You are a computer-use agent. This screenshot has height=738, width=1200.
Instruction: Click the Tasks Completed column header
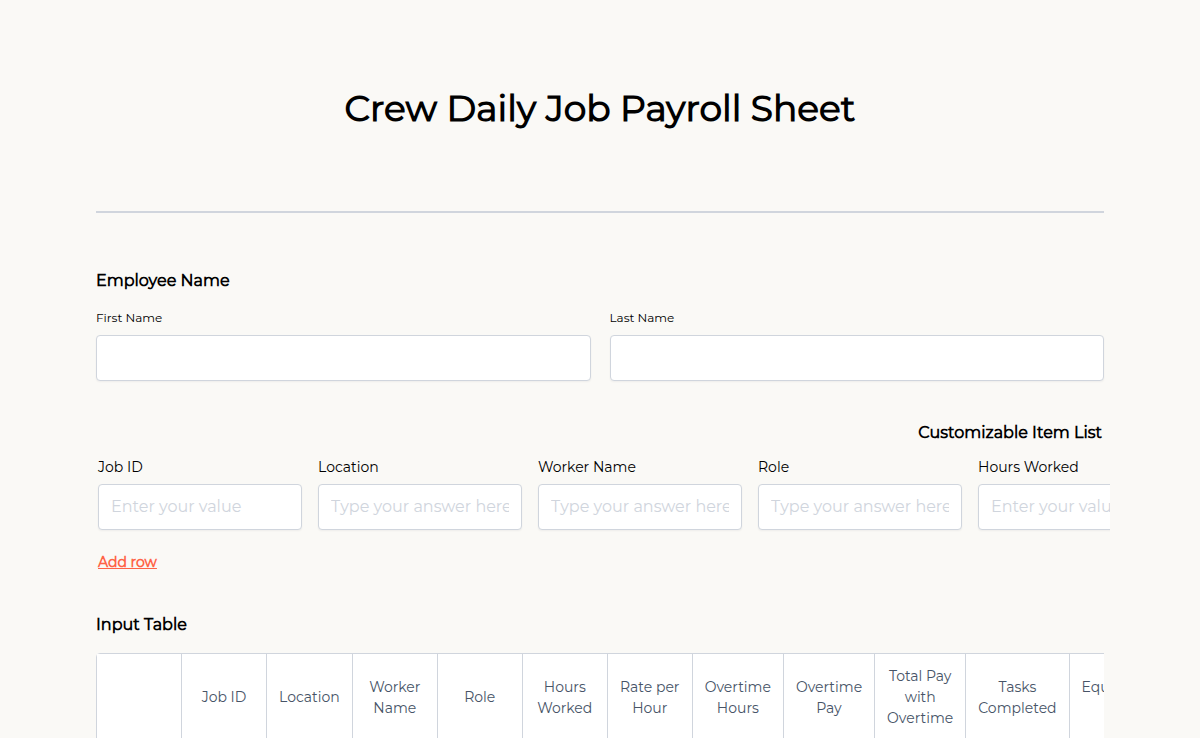click(1016, 696)
